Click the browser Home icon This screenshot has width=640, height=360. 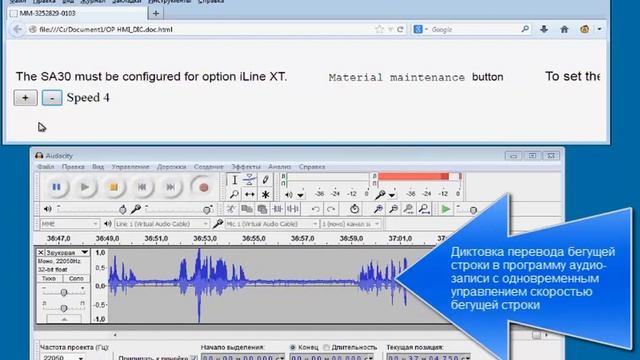tap(564, 29)
